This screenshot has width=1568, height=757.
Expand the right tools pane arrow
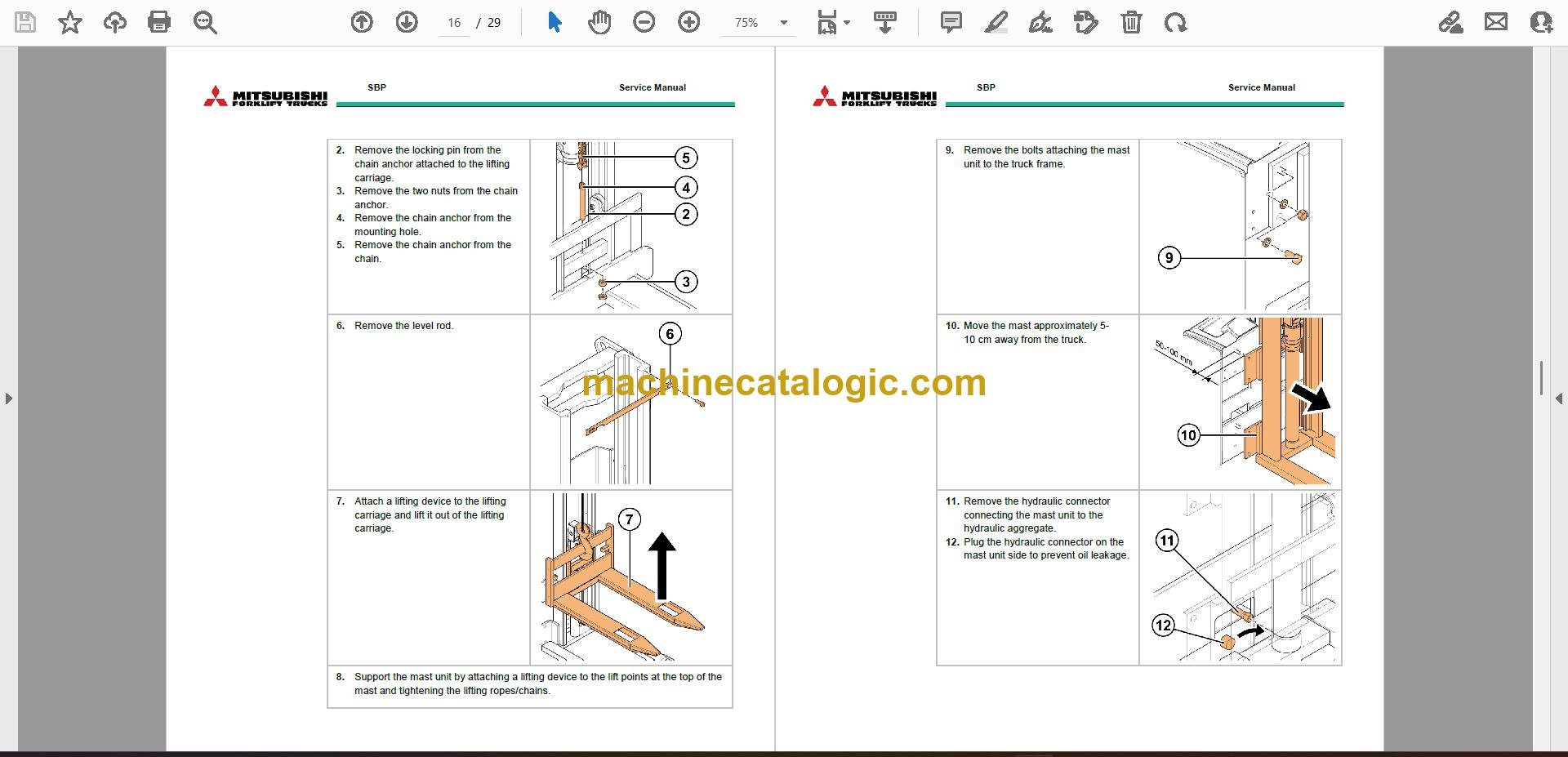pyautogui.click(x=1558, y=399)
